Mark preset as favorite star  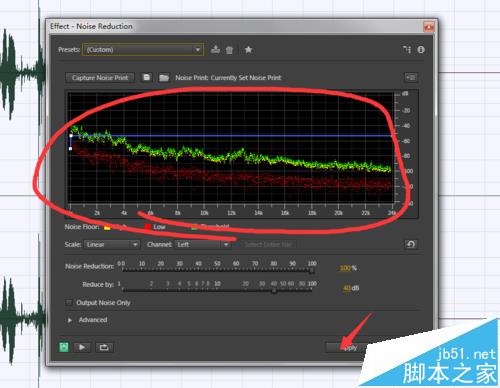(248, 50)
